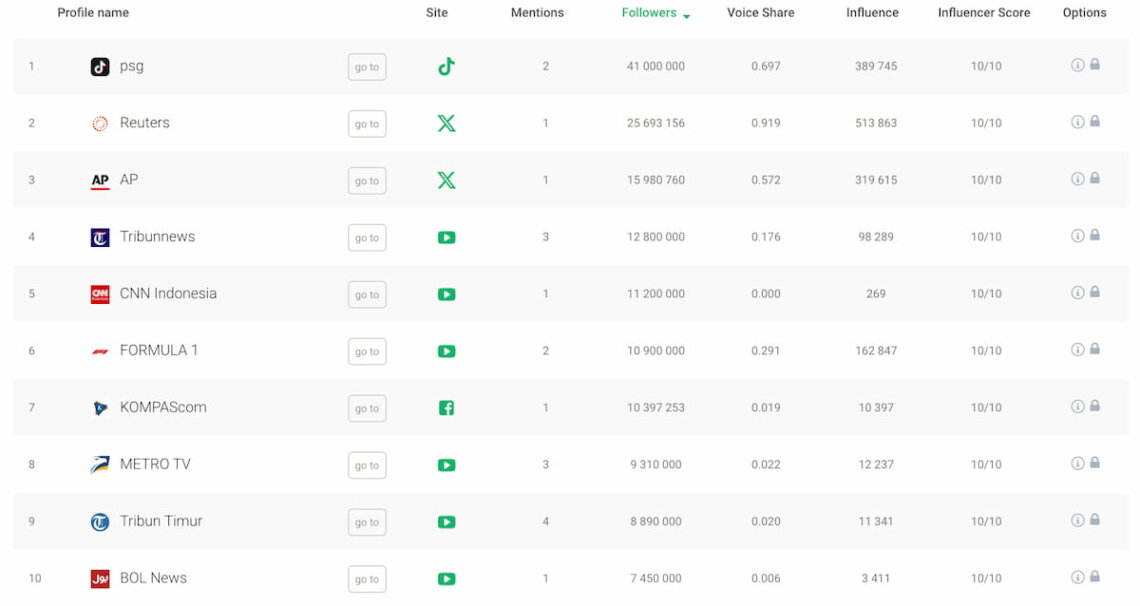Screen dimensions: 1140x606
Task: Sort table by Profile name header
Action: [x=93, y=12]
